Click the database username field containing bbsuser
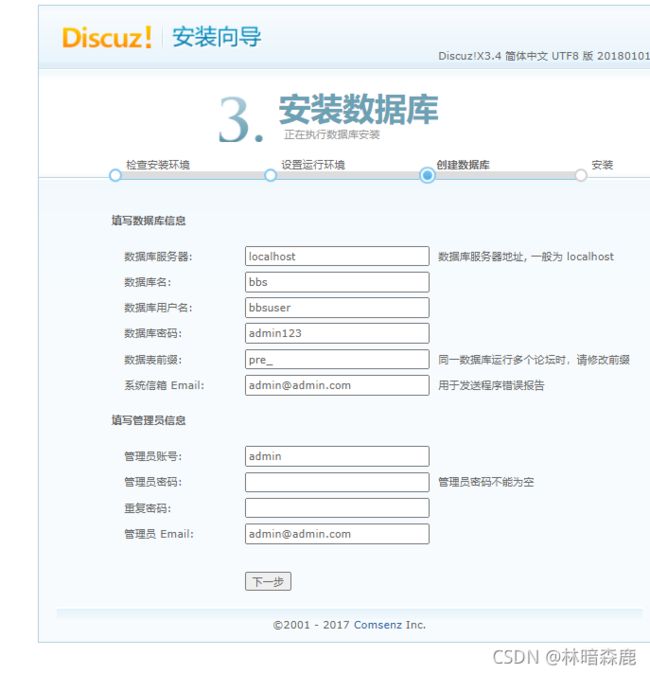 [x=337, y=307]
